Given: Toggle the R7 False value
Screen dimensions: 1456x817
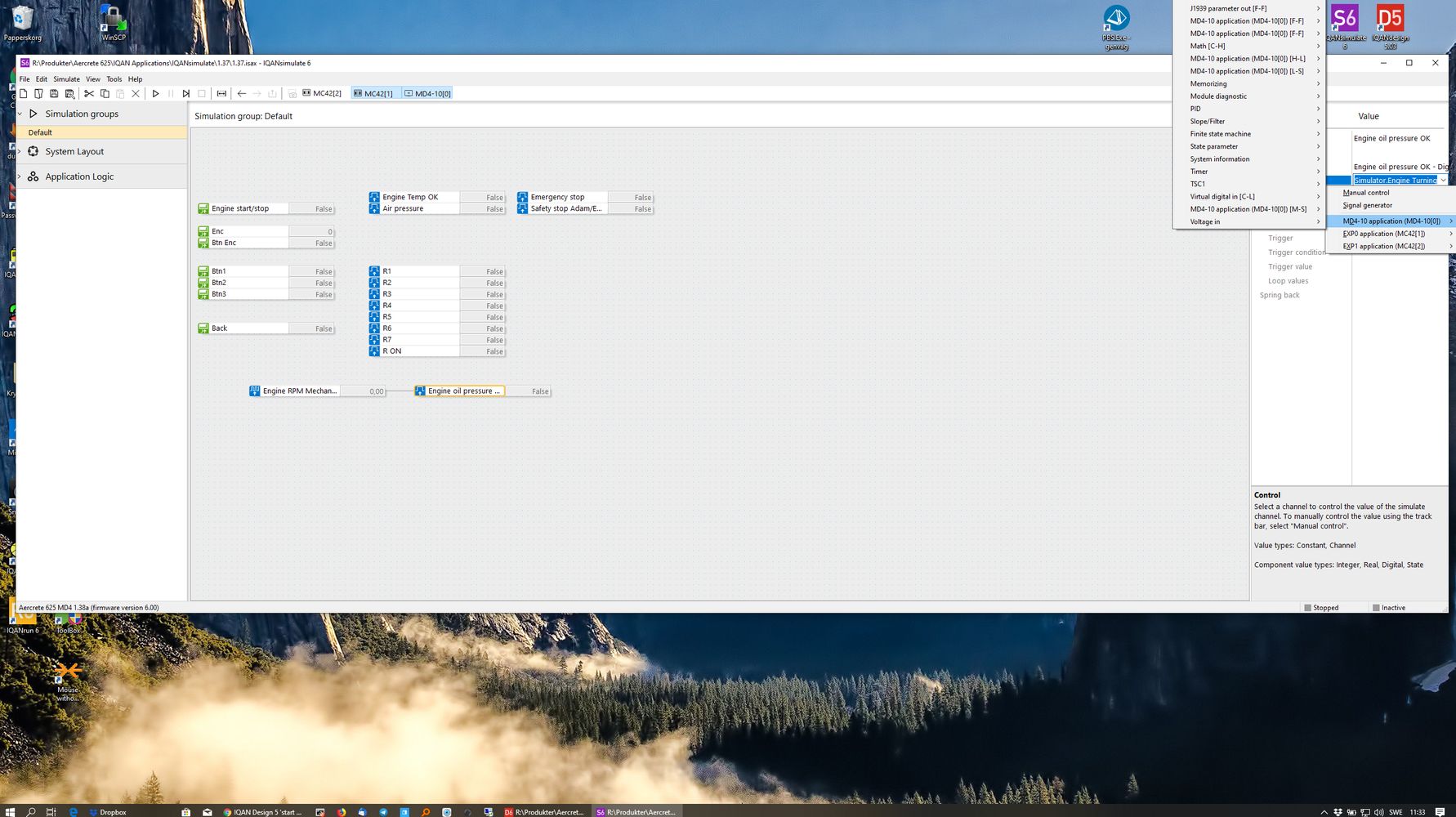Looking at the screenshot, I should [x=482, y=340].
